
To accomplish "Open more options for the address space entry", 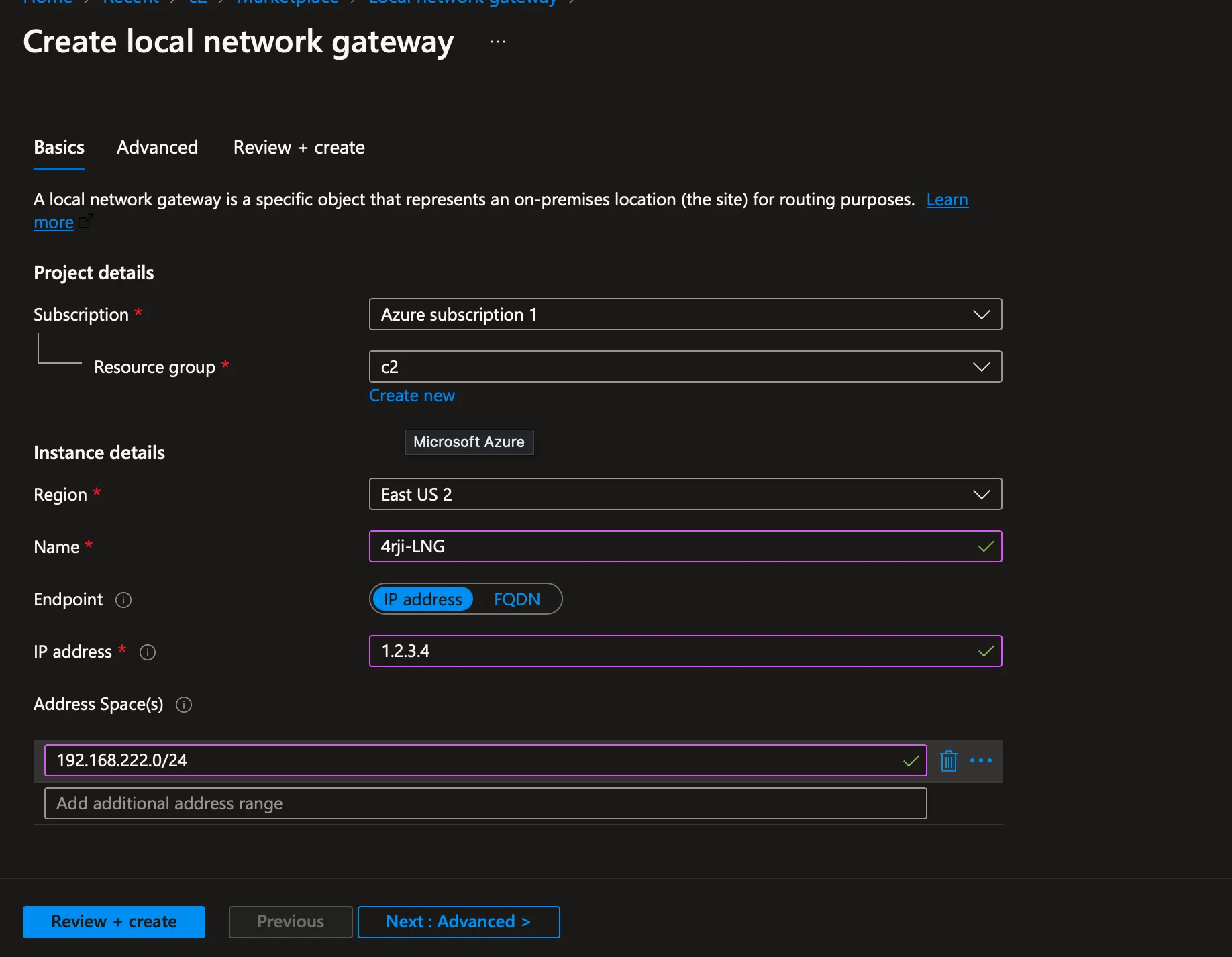I will 981,760.
